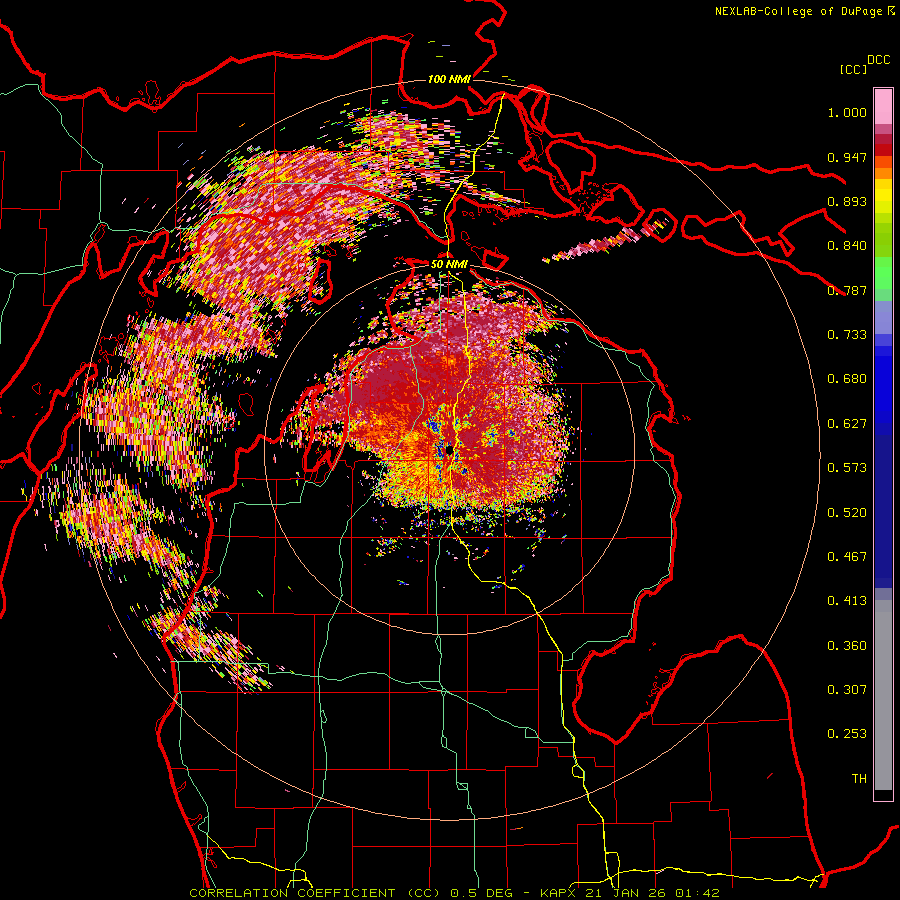The width and height of the screenshot is (900, 900).
Task: Click the 0.413 scale value
Action: 847,601
